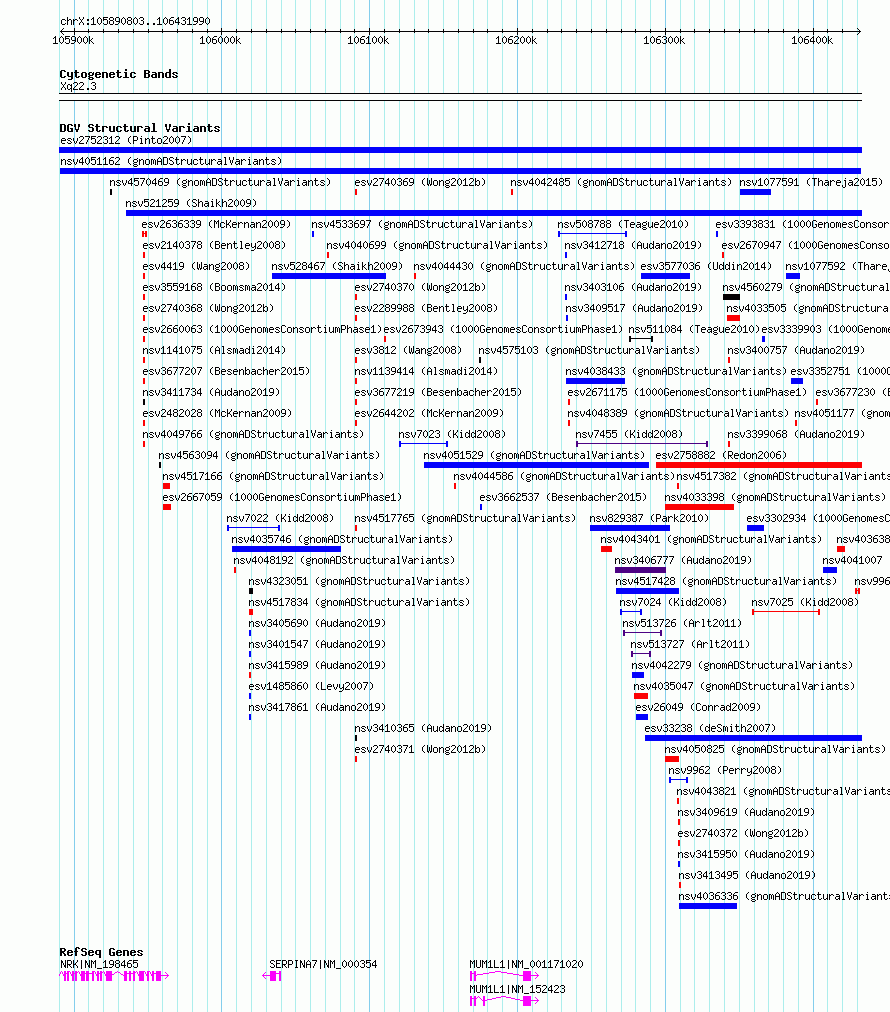Click the nsv4050825 gnomAD label
This screenshot has width=890, height=1012.
click(775, 749)
